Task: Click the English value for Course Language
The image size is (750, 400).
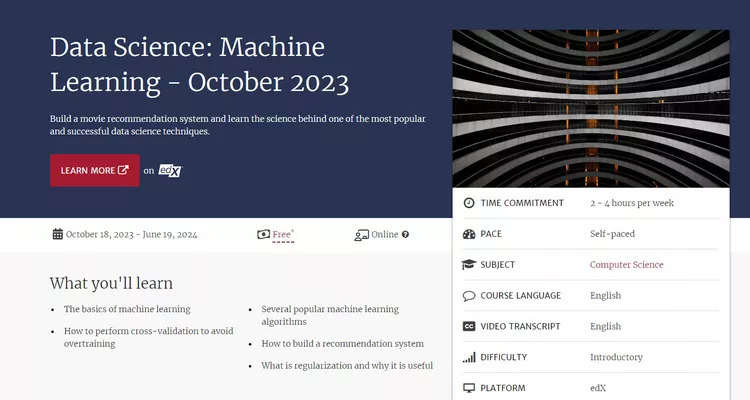Action: (x=606, y=296)
